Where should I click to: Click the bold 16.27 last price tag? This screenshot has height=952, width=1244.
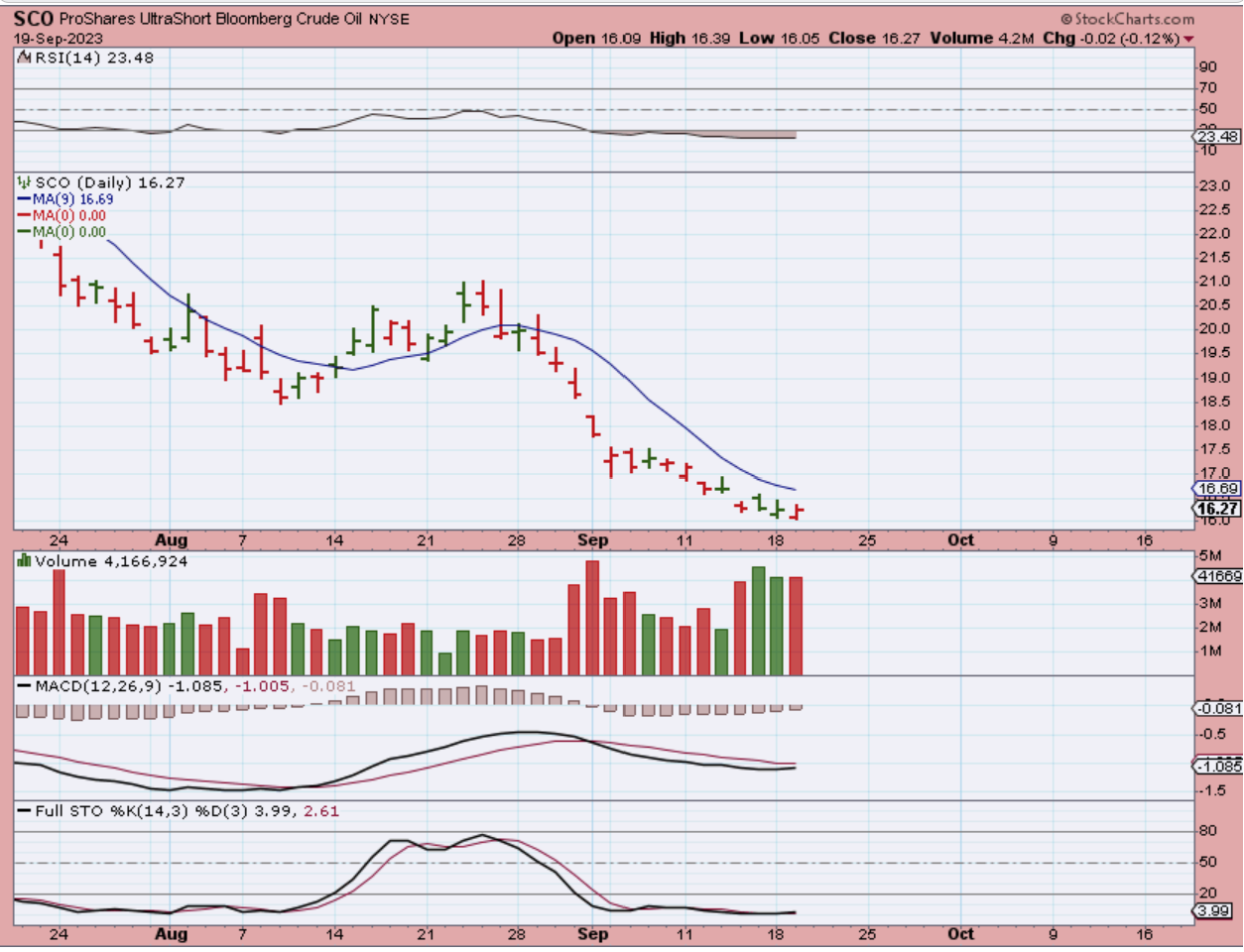(x=1219, y=509)
